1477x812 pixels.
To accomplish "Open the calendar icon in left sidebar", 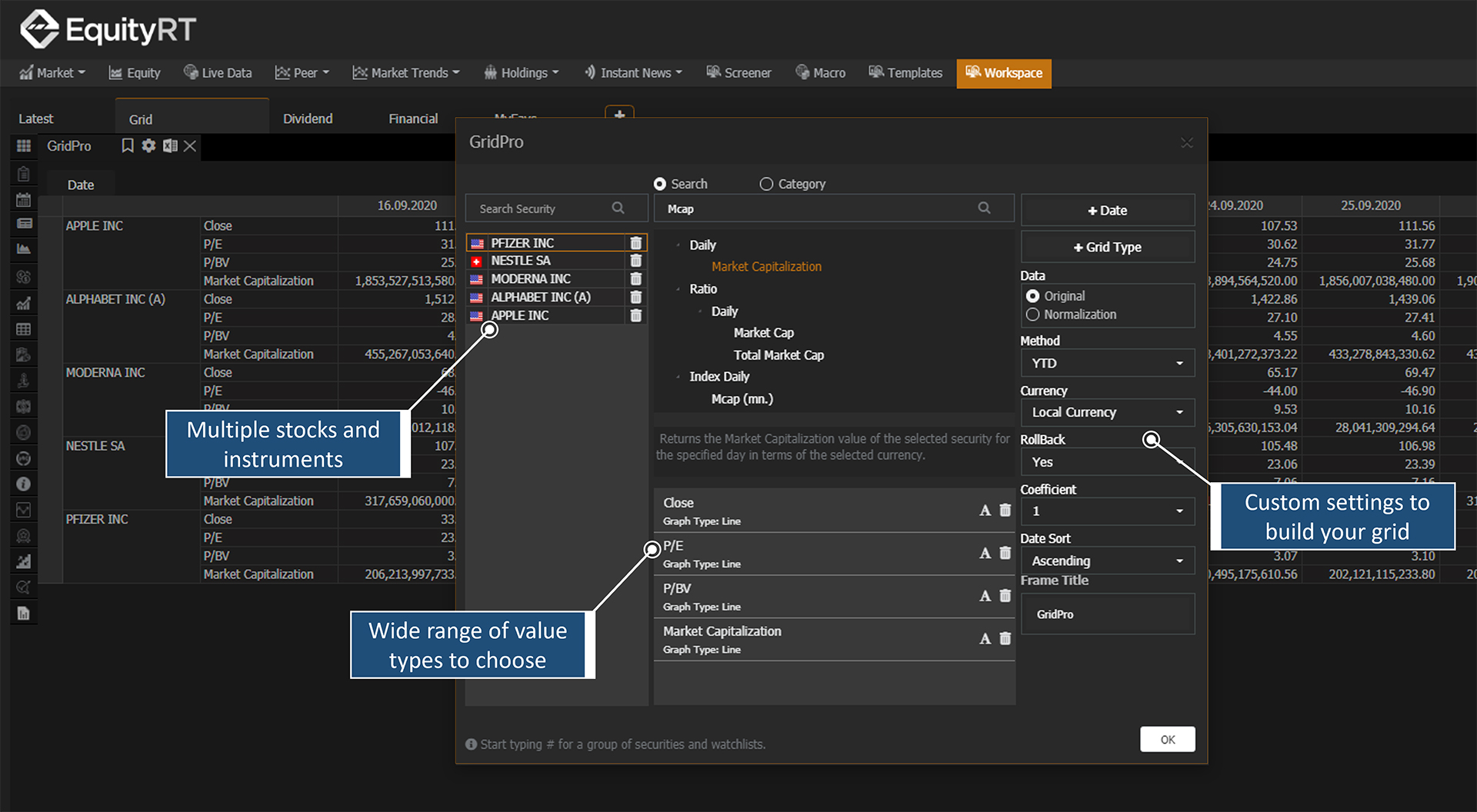I will [x=24, y=200].
